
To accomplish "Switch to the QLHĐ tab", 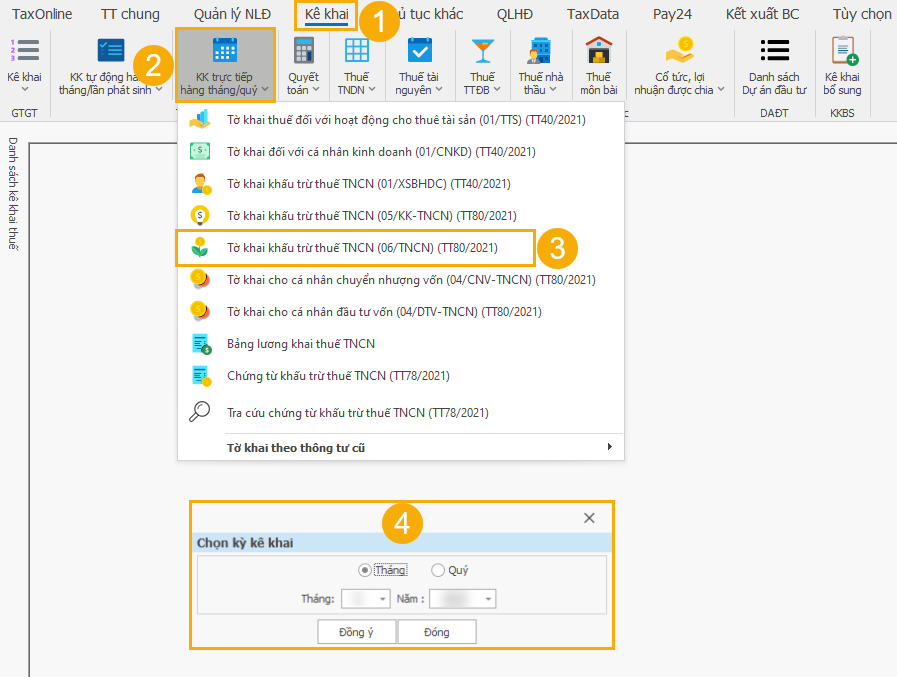I will point(514,14).
